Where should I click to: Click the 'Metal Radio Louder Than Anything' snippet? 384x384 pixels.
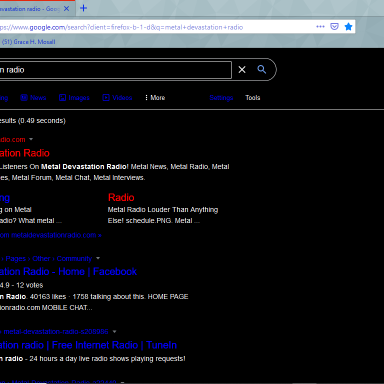point(163,210)
